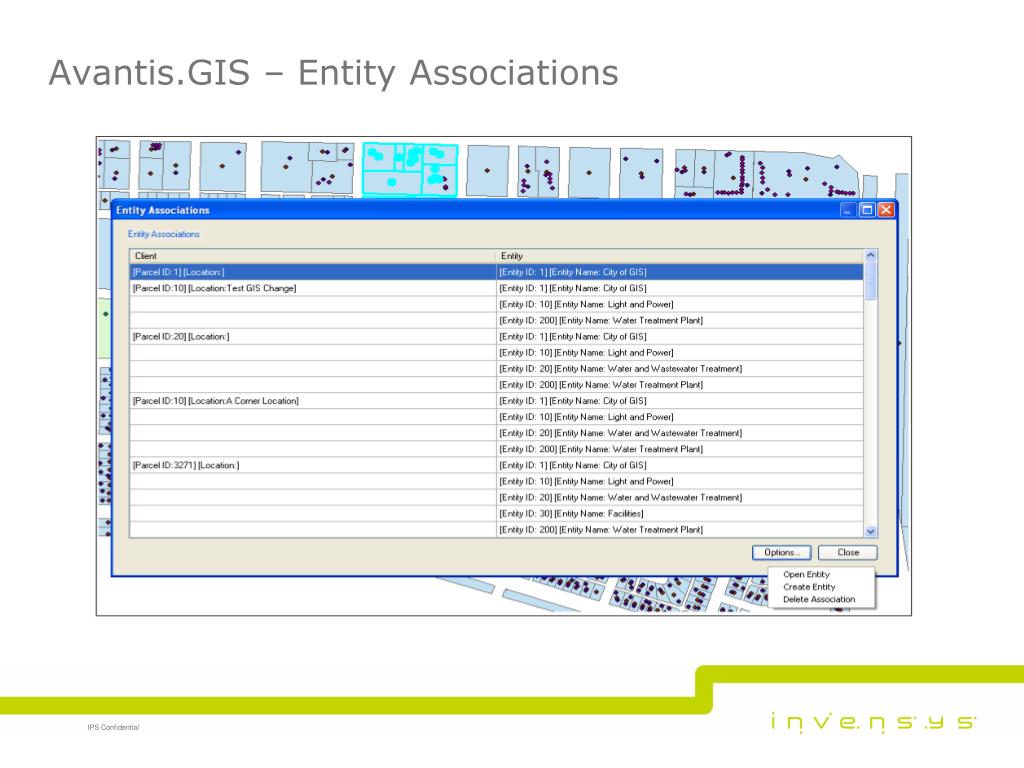
Task: Minimize the Entity Associations dialog
Action: [x=848, y=210]
